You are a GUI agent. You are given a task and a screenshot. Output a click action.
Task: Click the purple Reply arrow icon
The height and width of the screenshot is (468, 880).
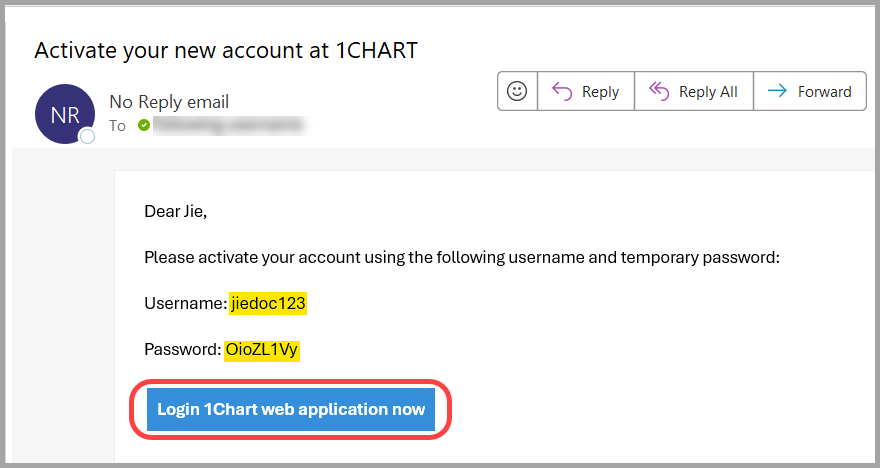tap(562, 91)
